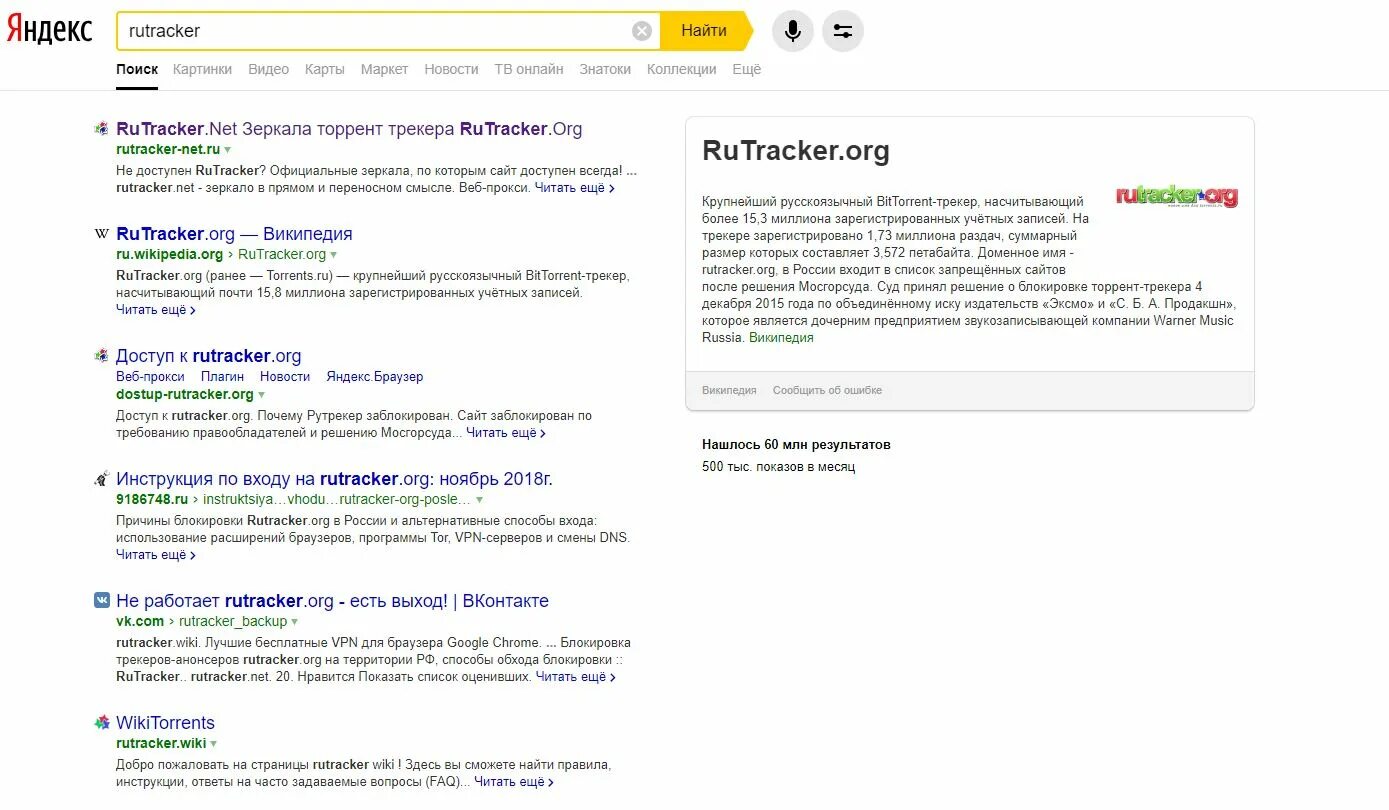Click the vk.com green URL

pos(140,622)
